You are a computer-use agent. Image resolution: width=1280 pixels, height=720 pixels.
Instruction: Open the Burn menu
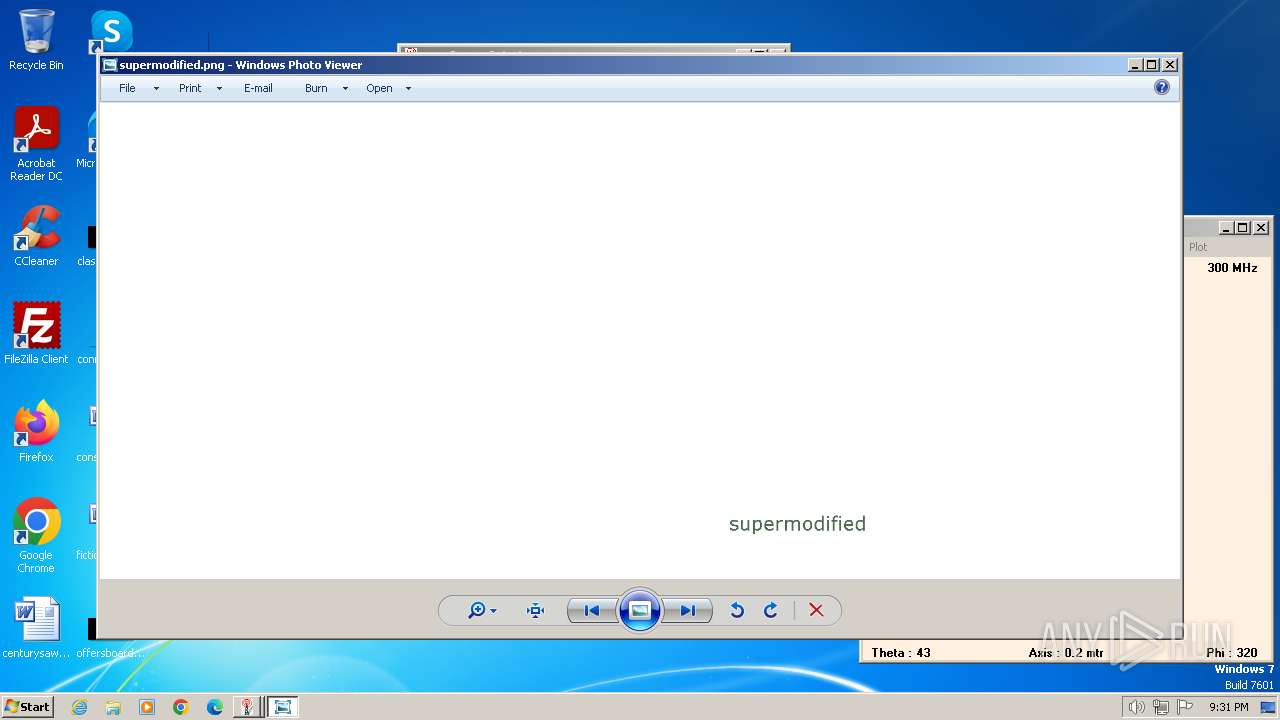(316, 88)
